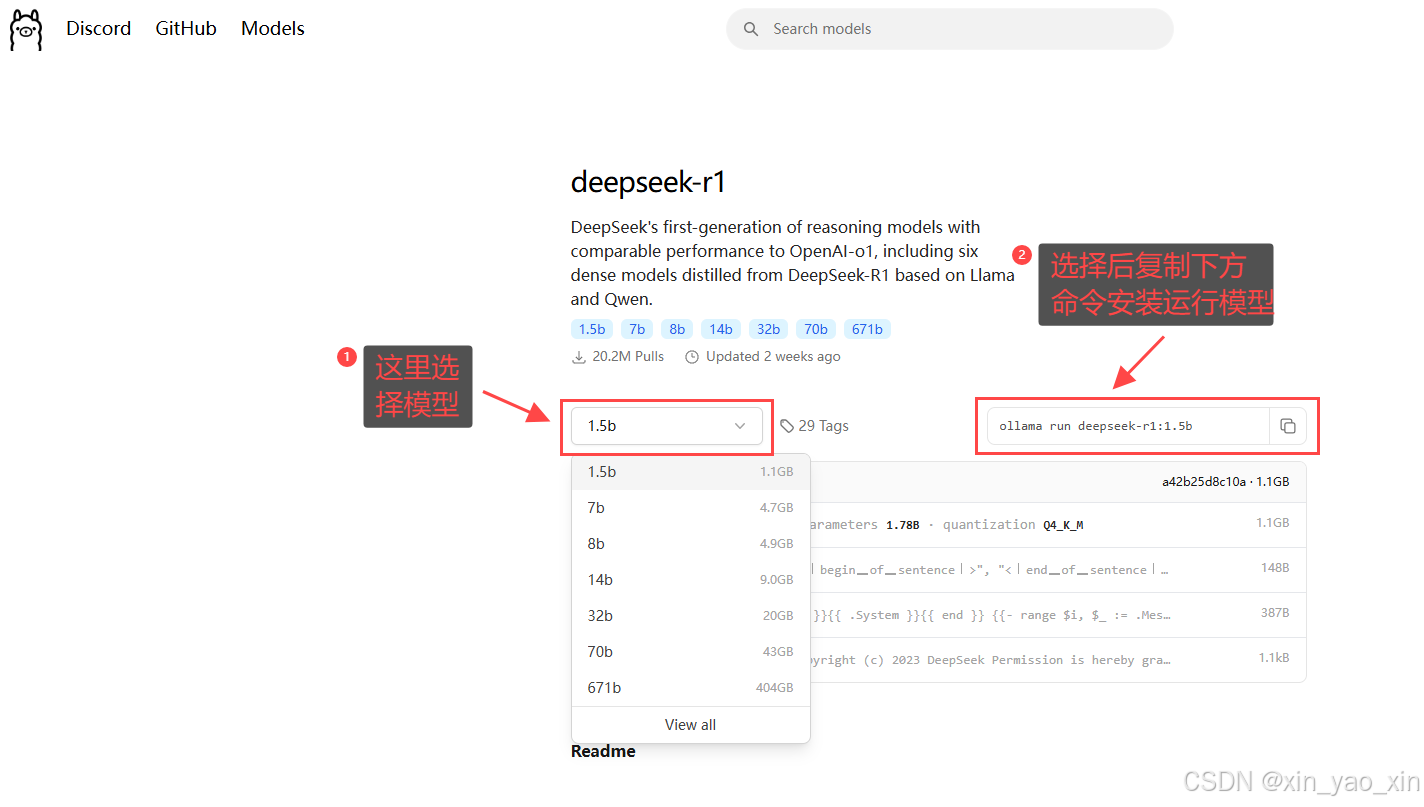Open the GitHub link
The image size is (1424, 807).
(186, 28)
